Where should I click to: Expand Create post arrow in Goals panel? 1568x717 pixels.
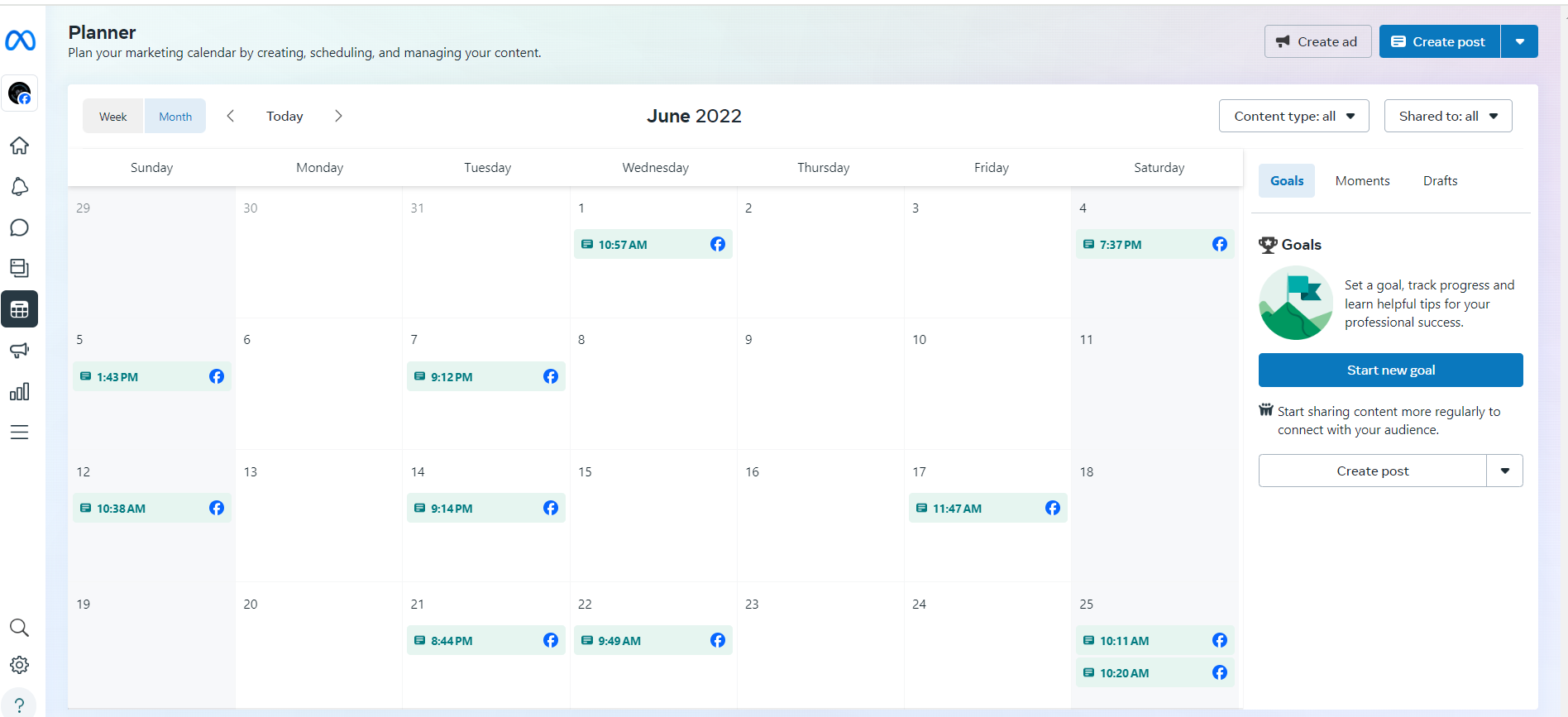(1505, 471)
